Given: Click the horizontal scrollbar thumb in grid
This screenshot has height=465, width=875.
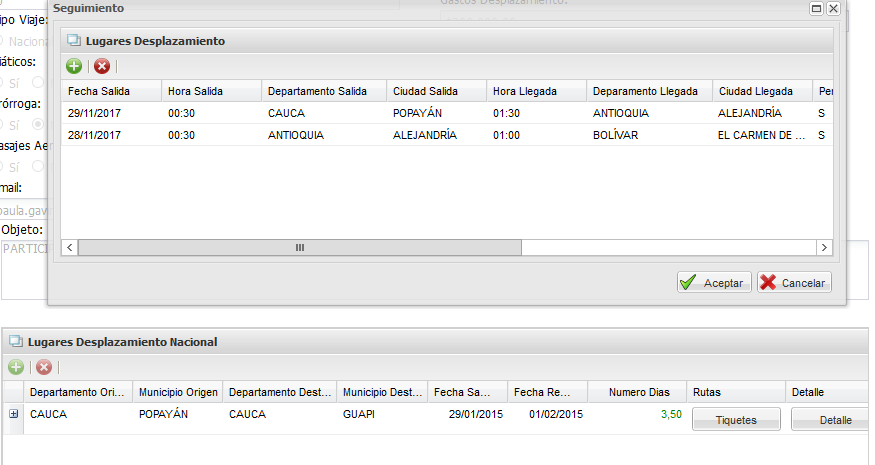Looking at the screenshot, I should tap(299, 247).
